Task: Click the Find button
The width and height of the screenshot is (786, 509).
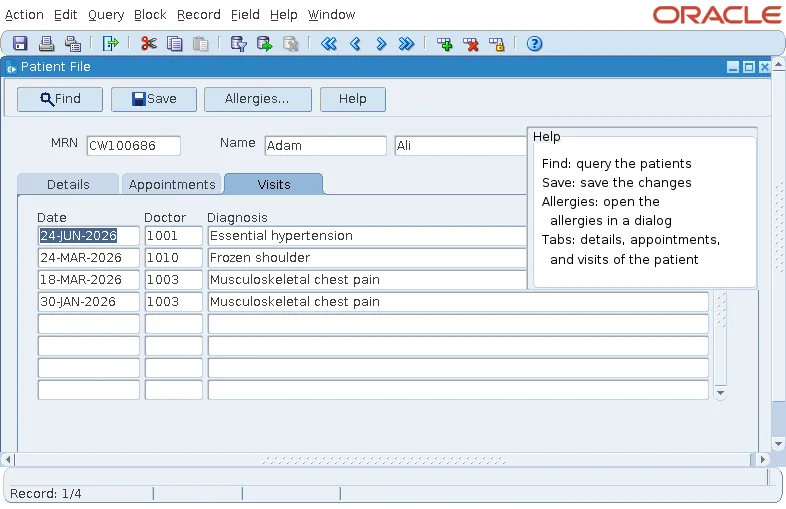Action: tap(60, 99)
